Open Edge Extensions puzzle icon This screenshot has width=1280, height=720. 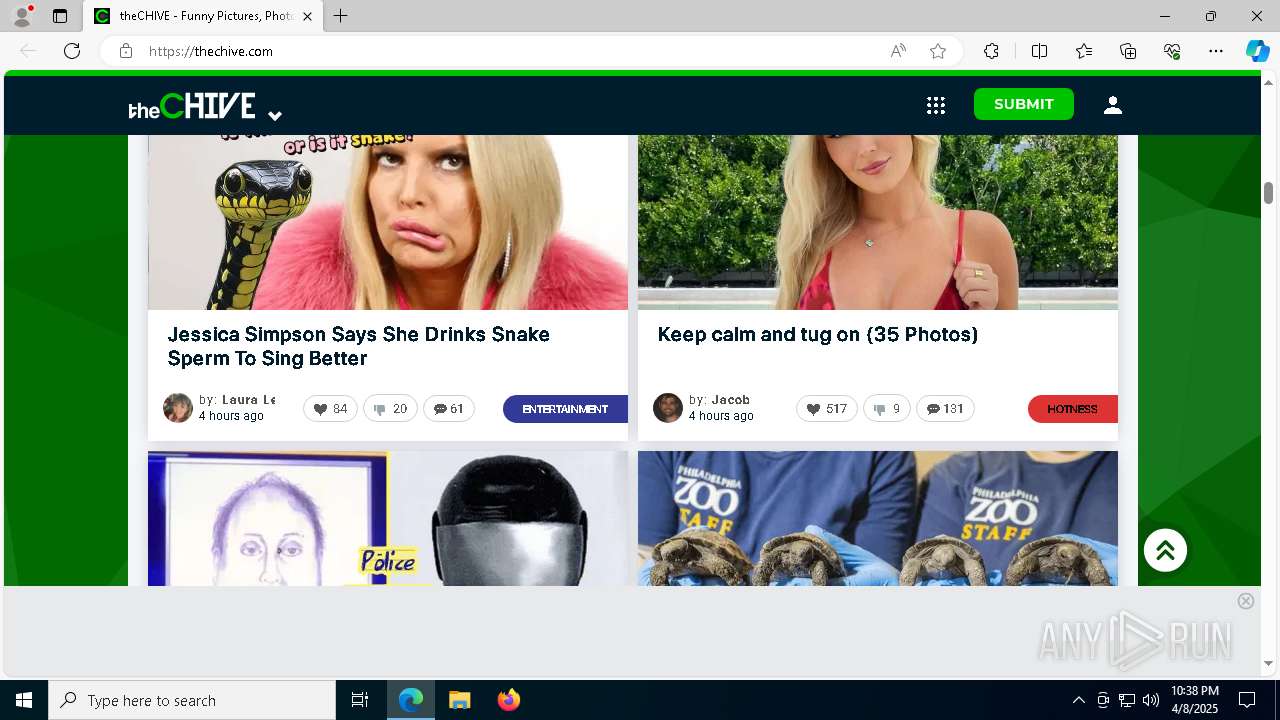pyautogui.click(x=991, y=51)
